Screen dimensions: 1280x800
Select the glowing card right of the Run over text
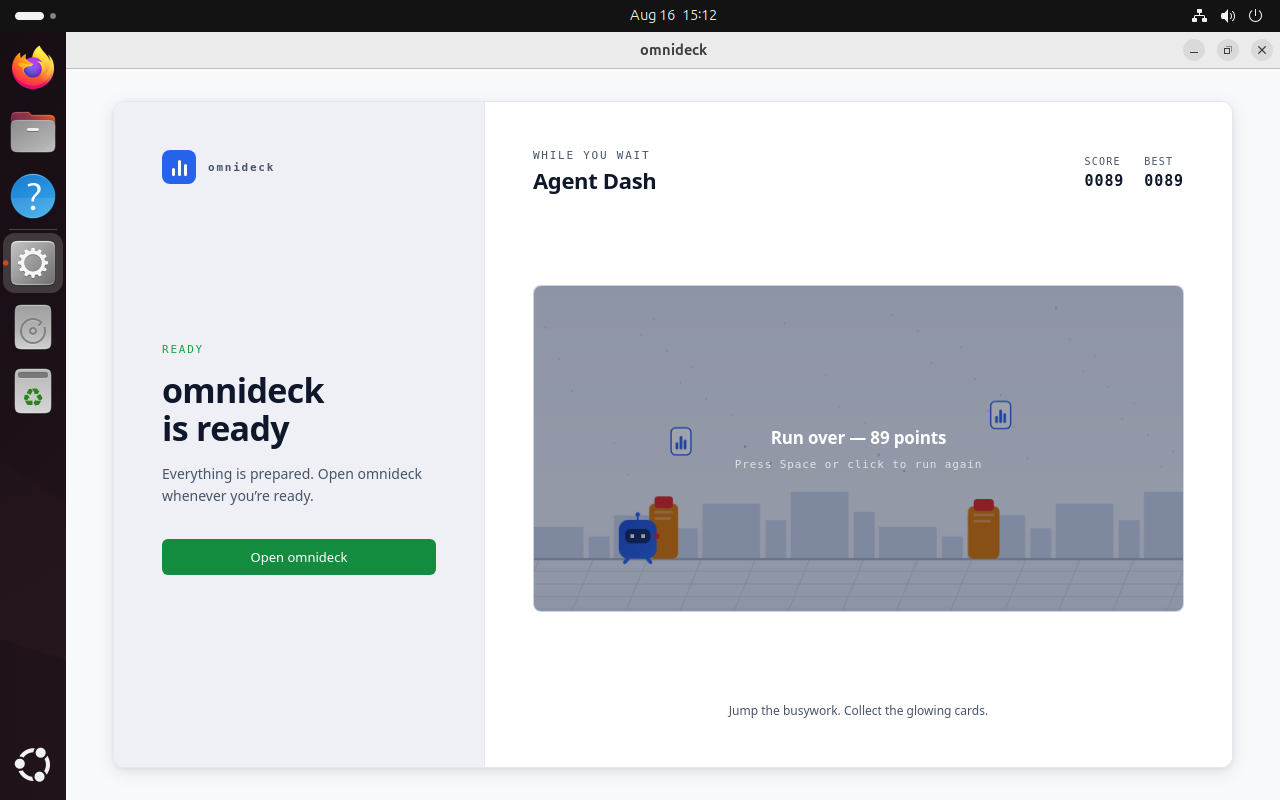1000,415
